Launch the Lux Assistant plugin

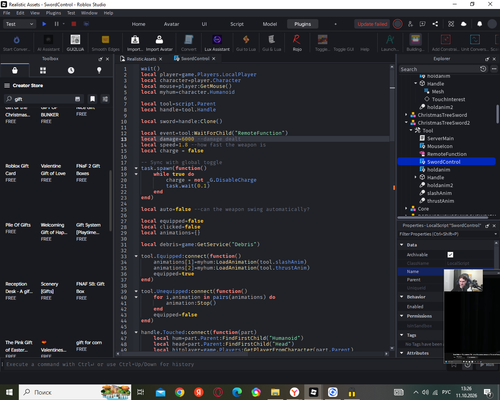click(x=217, y=40)
